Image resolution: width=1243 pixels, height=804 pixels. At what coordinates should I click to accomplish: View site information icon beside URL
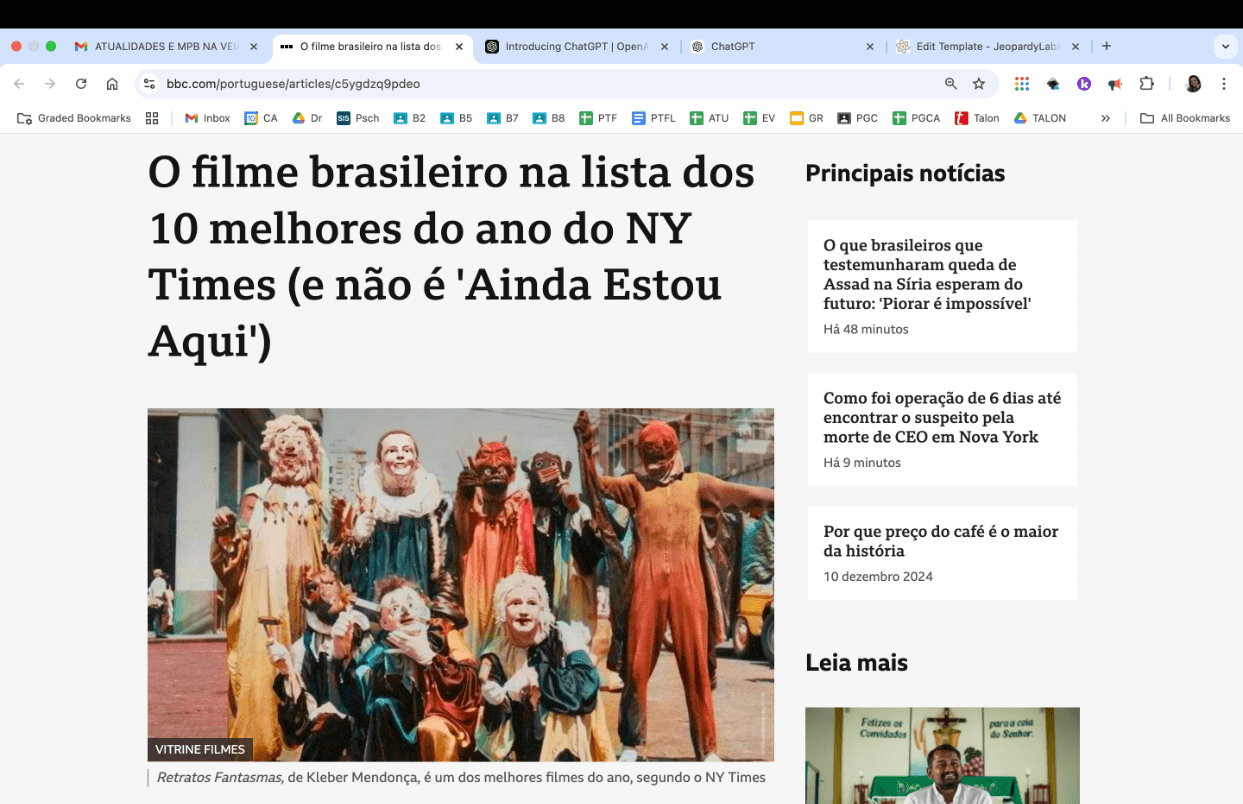[x=149, y=84]
